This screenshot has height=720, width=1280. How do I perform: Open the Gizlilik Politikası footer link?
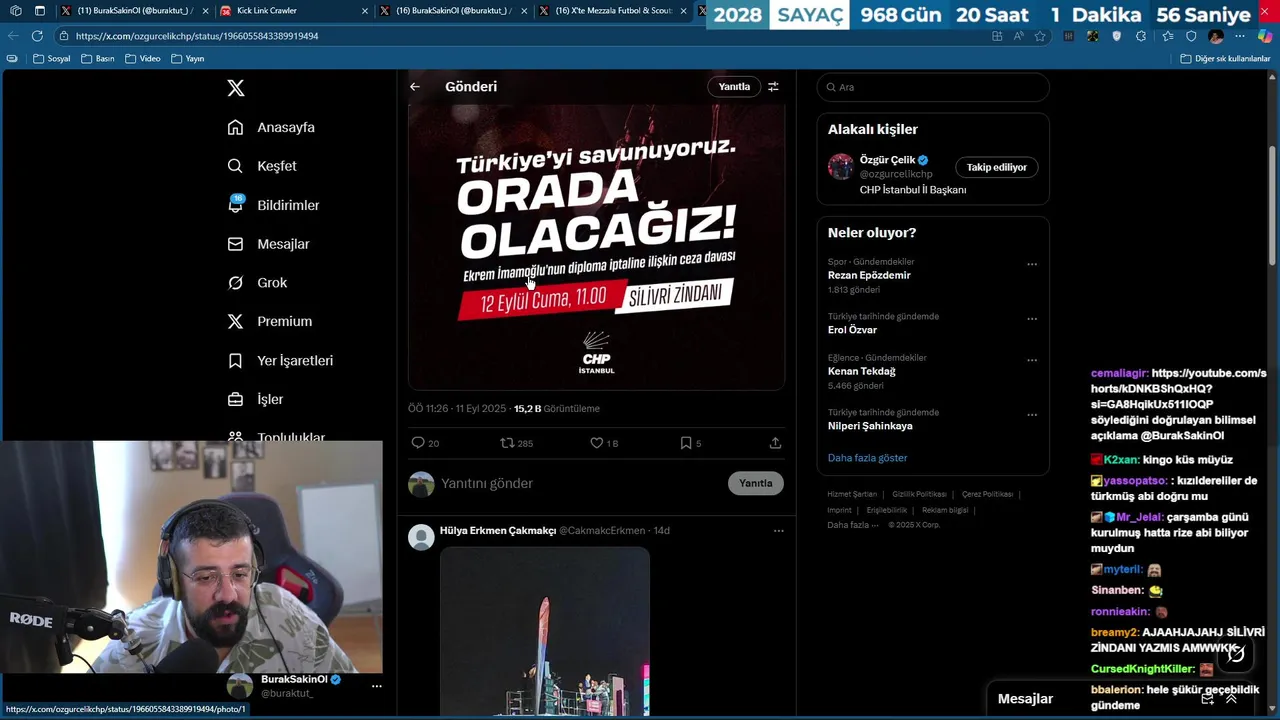click(x=919, y=494)
